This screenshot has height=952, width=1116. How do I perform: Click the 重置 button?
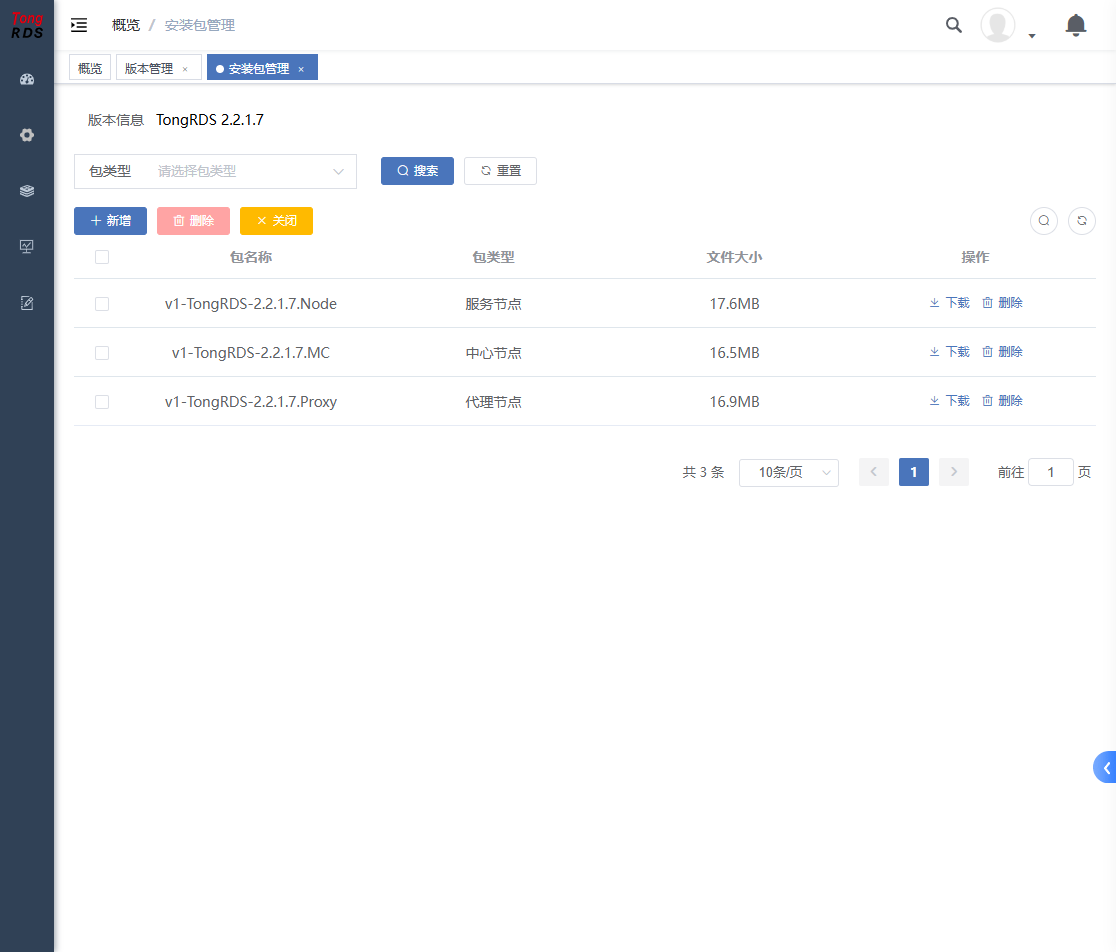[500, 171]
